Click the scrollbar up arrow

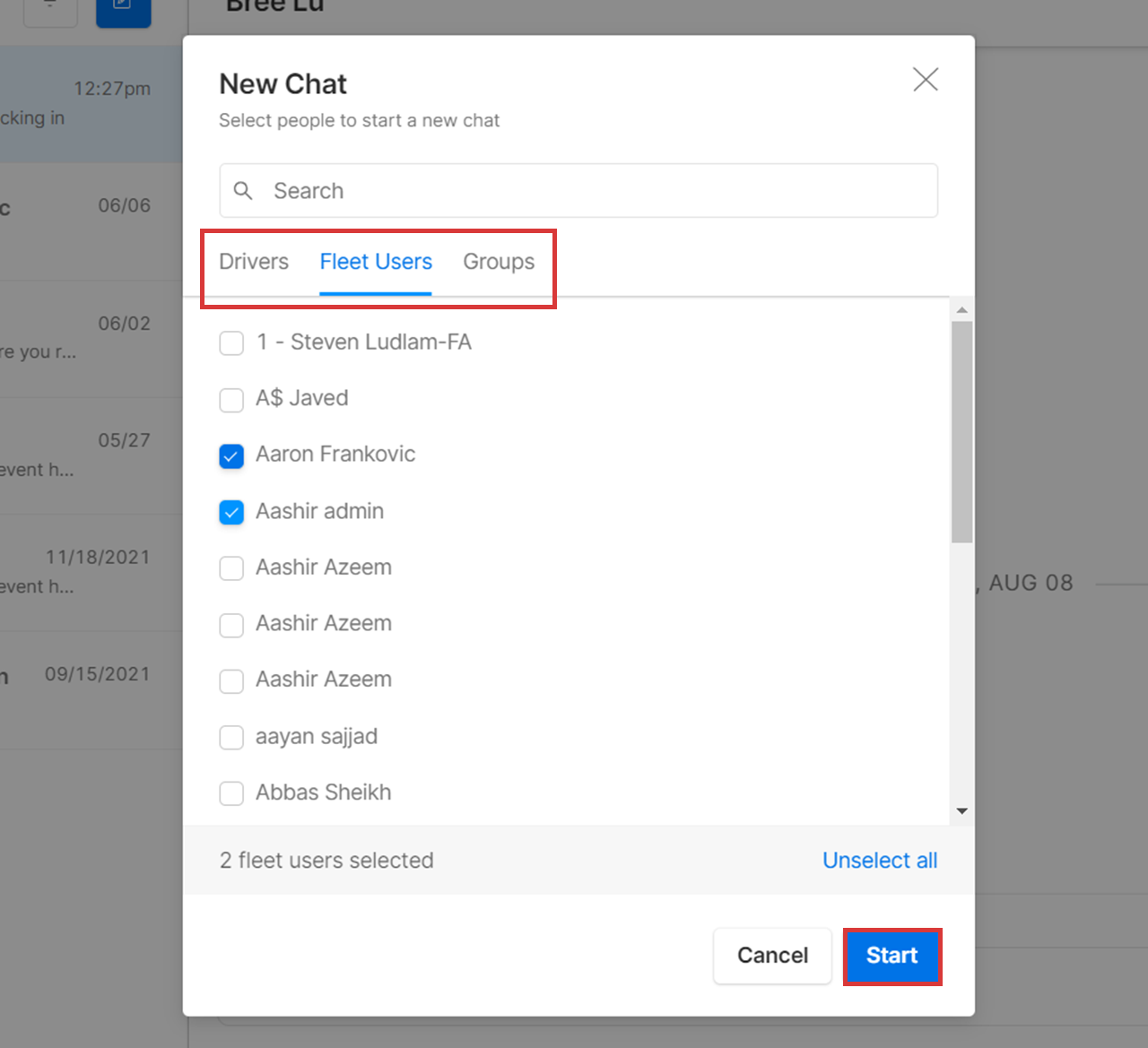(961, 310)
